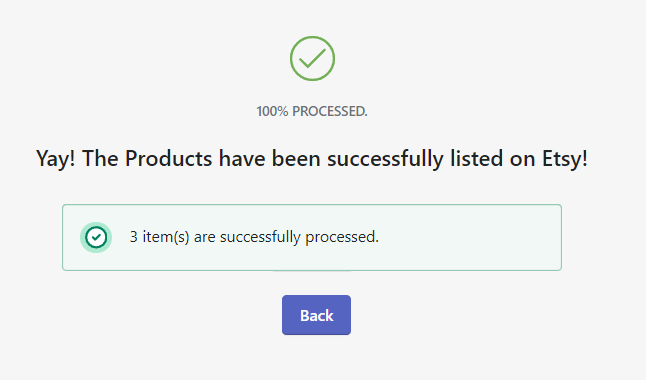Screen dimensions: 646x380
Task: Click 'item(s)' in the success banner
Action: (x=166, y=237)
